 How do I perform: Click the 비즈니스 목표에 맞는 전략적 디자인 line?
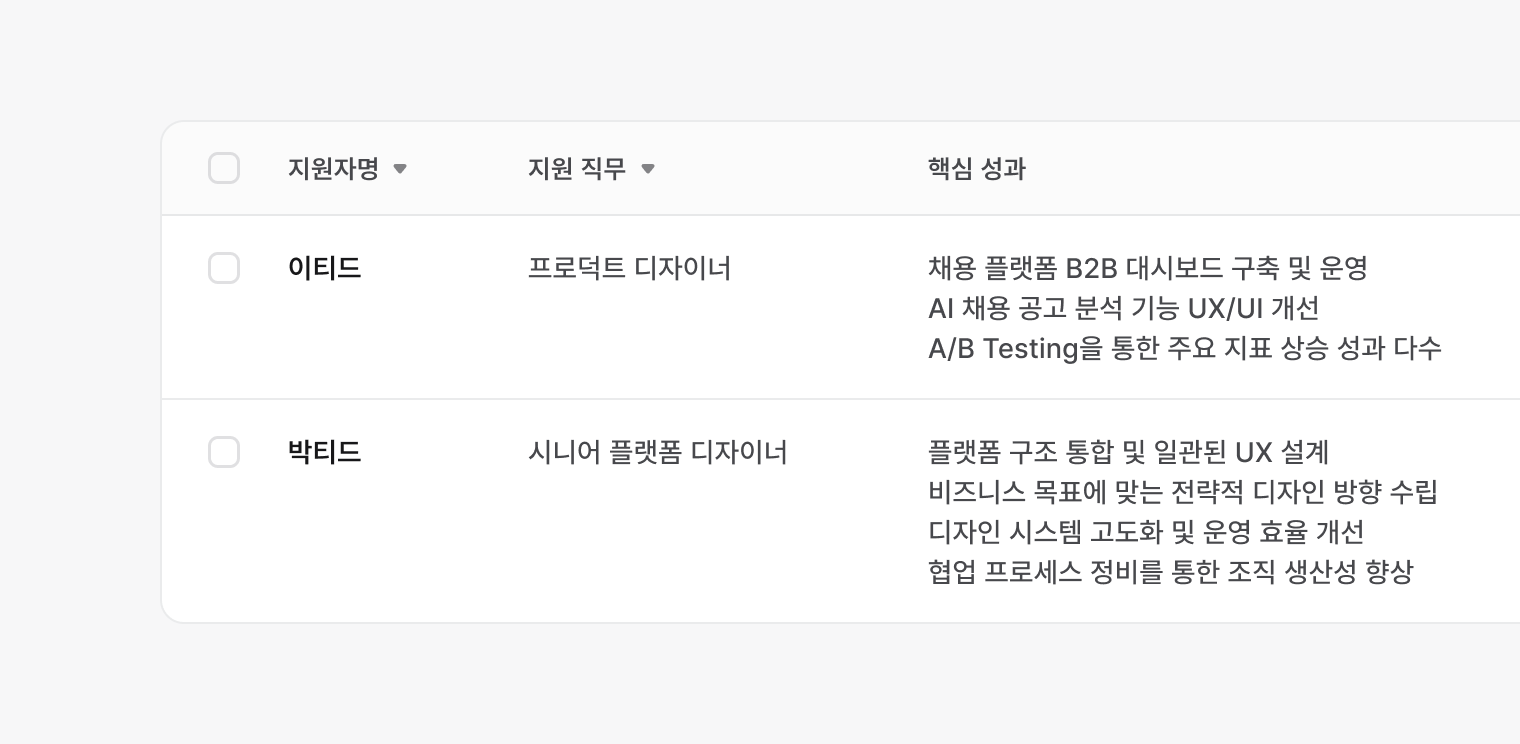[x=1182, y=492]
